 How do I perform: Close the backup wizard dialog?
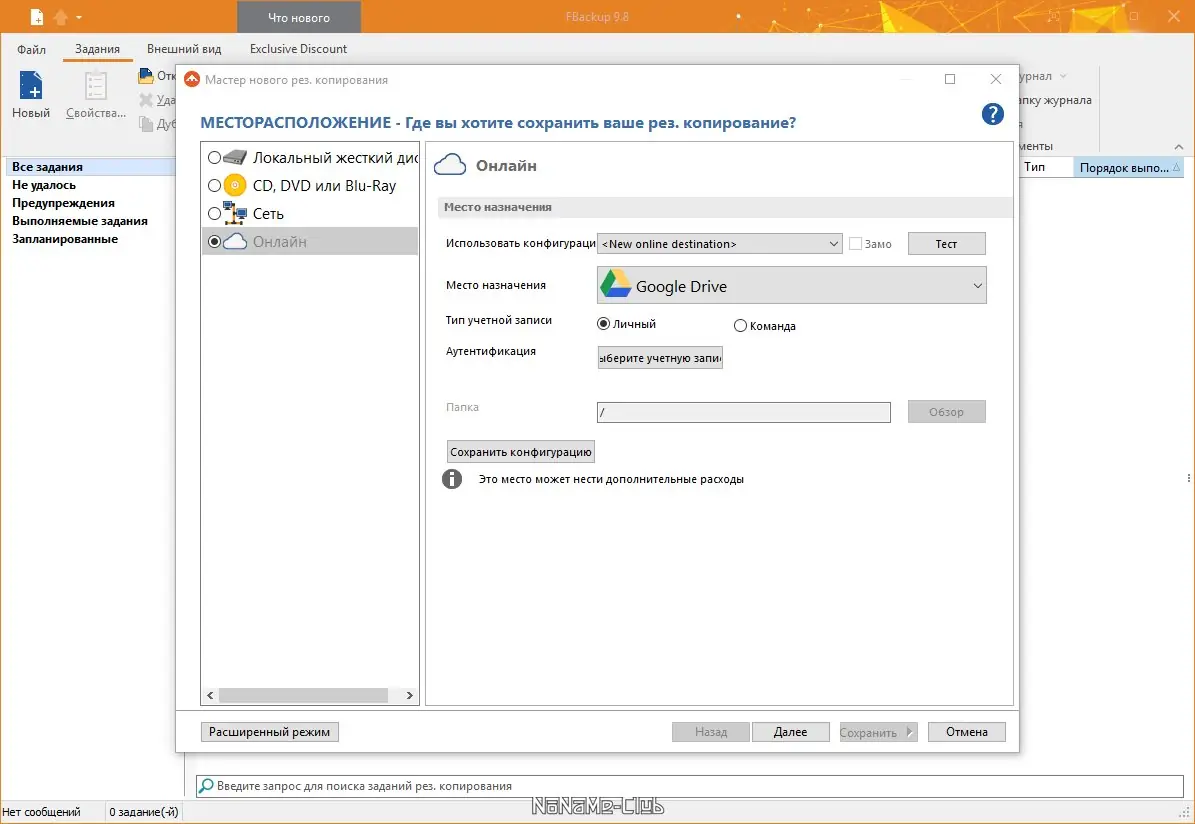[x=995, y=79]
